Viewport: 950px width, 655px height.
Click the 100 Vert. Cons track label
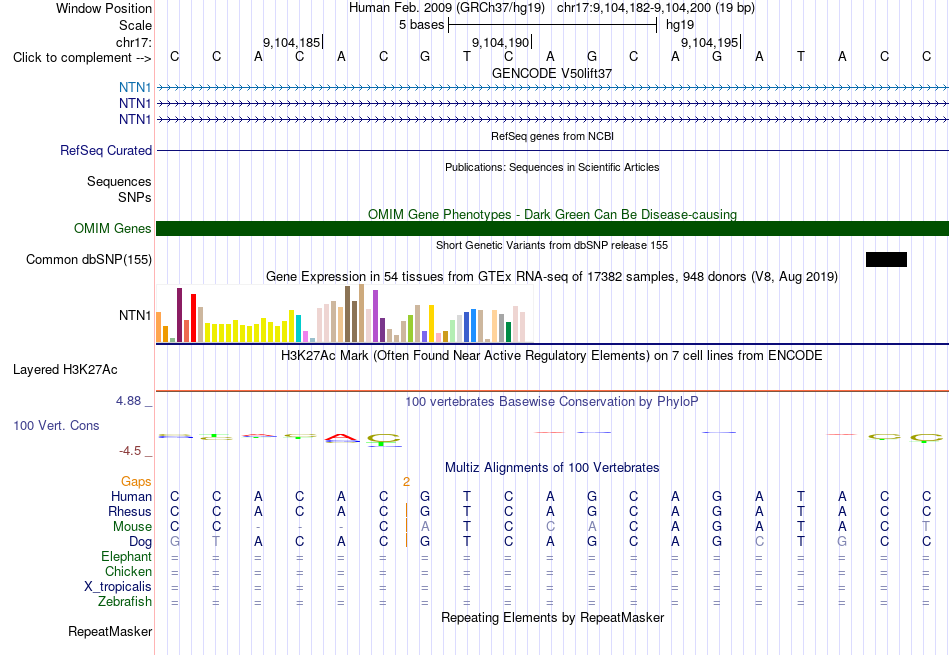[56, 425]
